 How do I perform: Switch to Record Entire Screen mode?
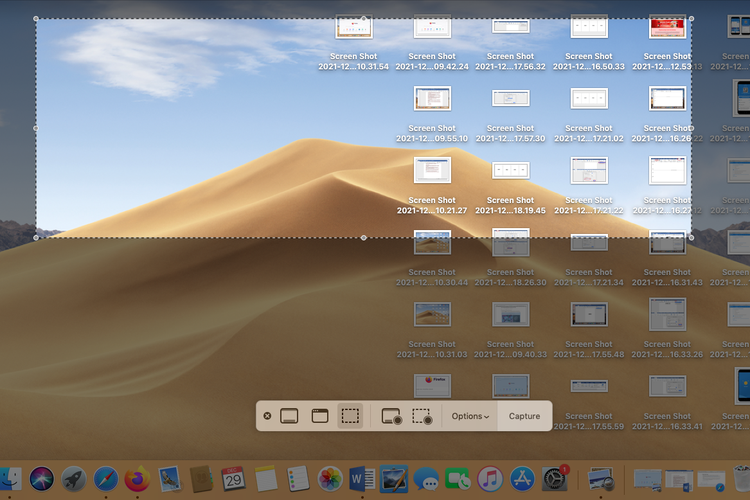[x=391, y=416]
